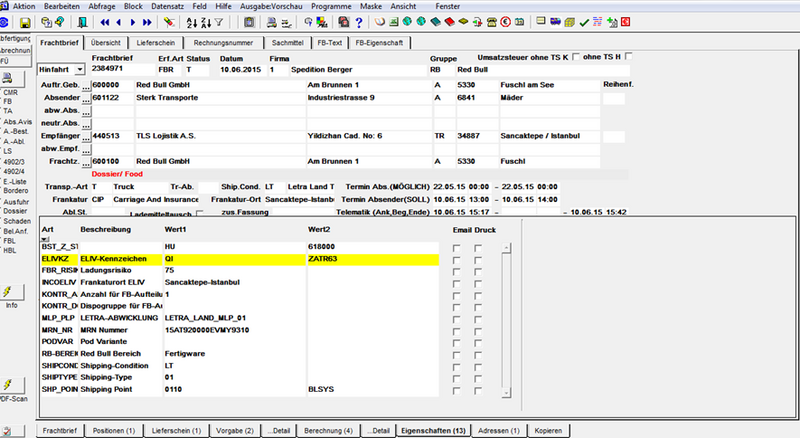
Task: Open the Berechnung (4) bottom tab
Action: (x=328, y=430)
